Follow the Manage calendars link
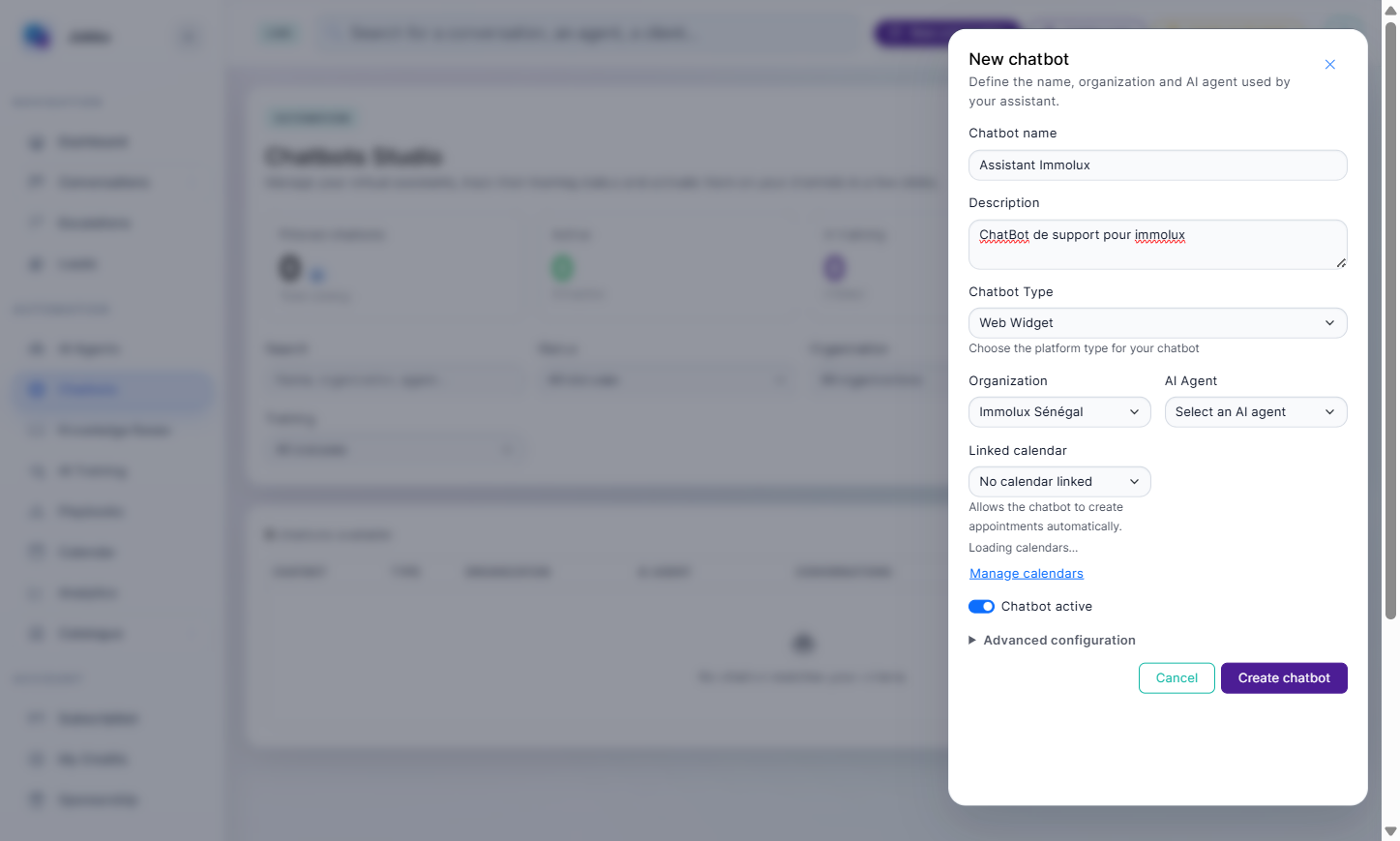 tap(1027, 574)
